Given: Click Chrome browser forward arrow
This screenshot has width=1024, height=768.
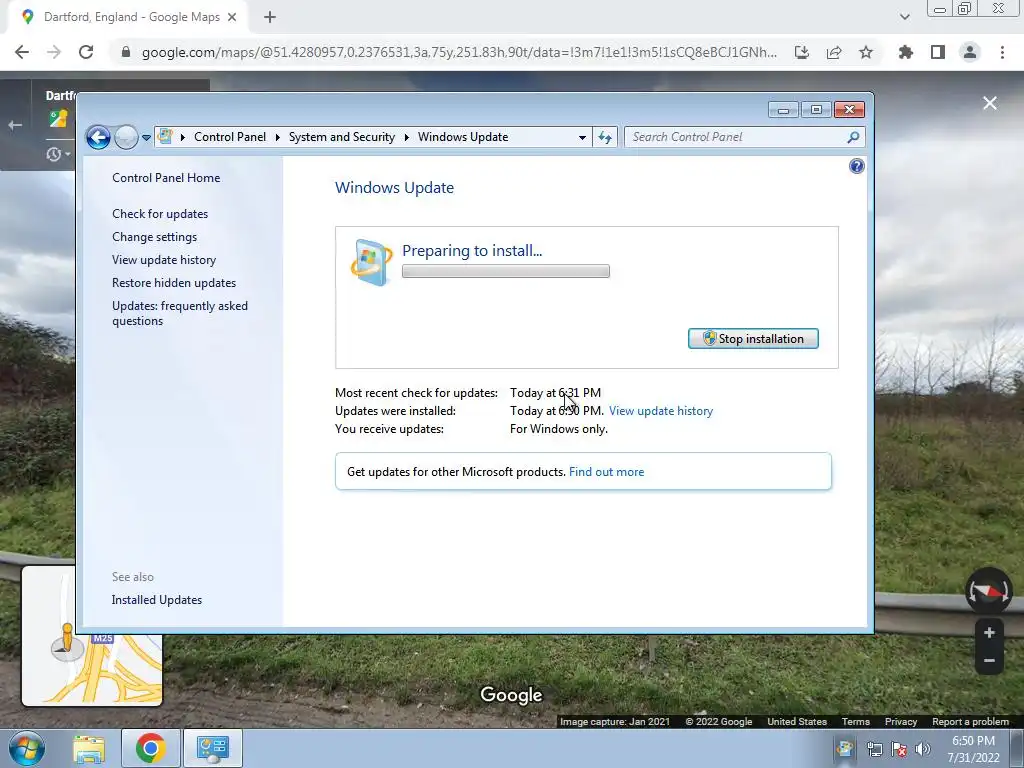Looking at the screenshot, I should [x=54, y=52].
